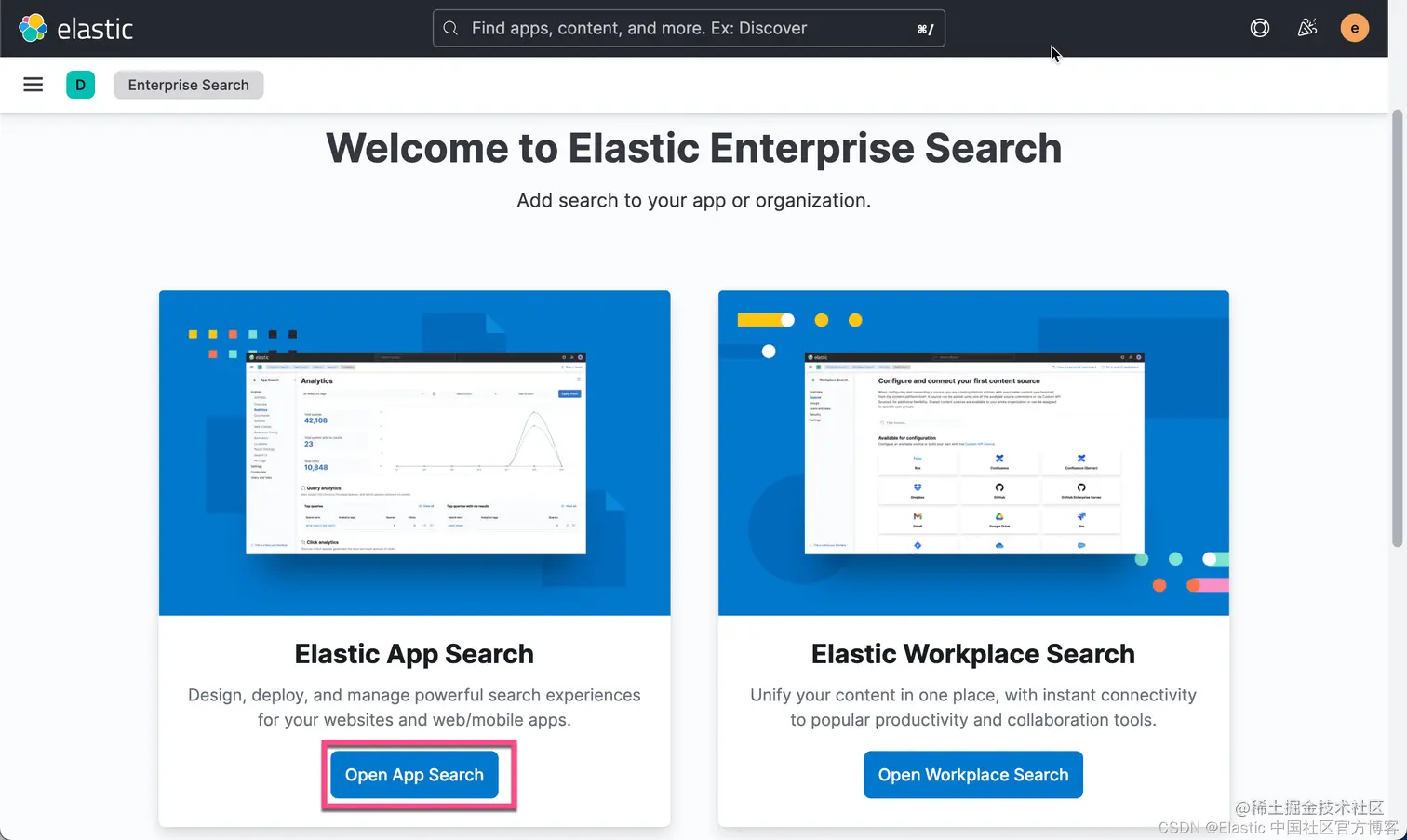
Task: Open the user avatar 'e' menu
Action: (1355, 28)
